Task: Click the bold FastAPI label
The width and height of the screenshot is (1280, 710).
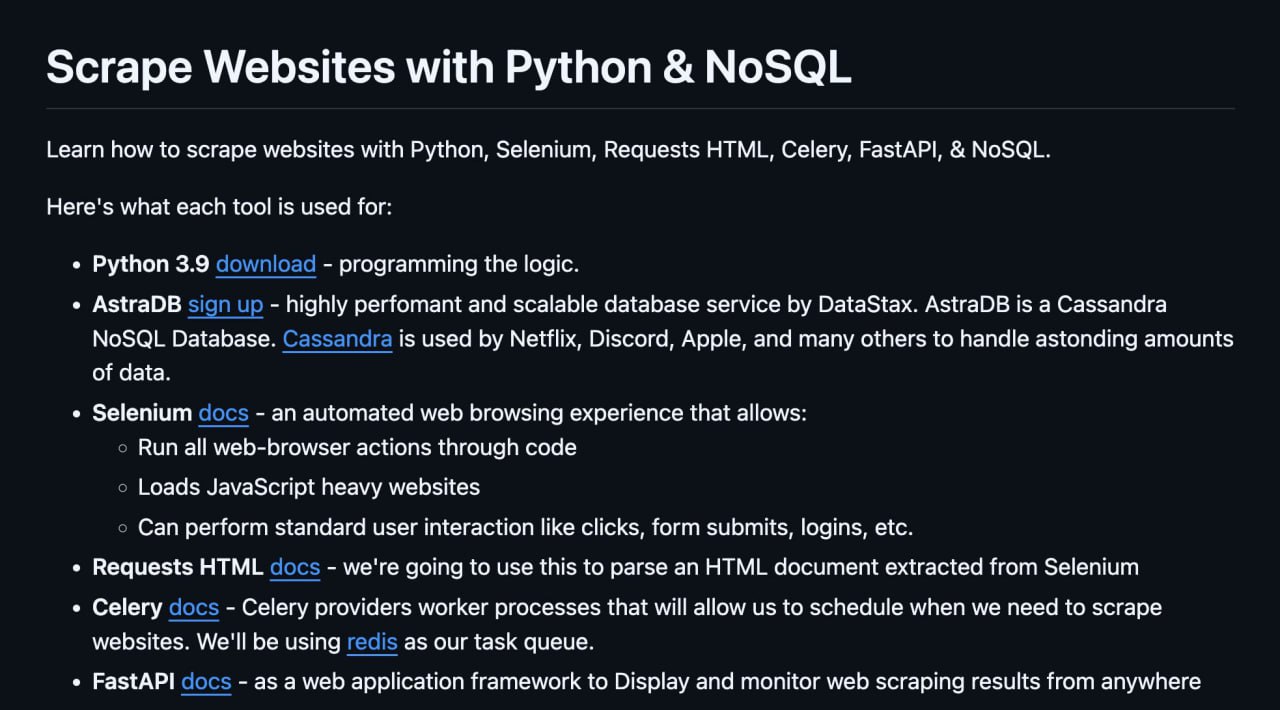Action: click(134, 682)
